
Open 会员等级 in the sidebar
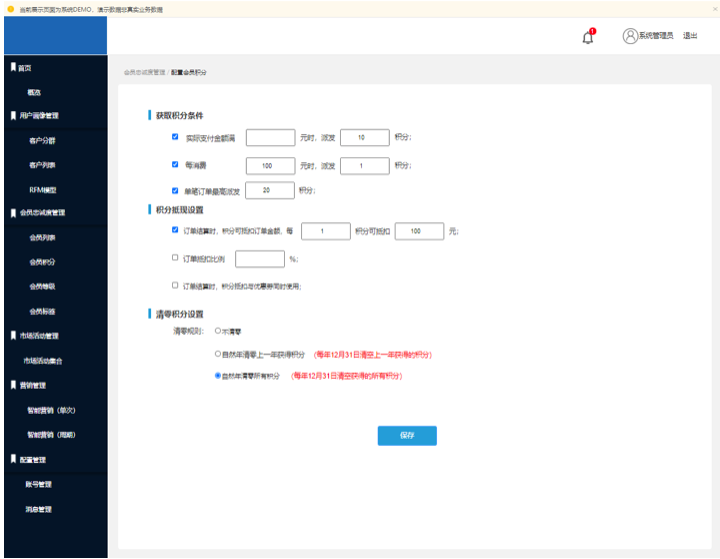(42, 286)
